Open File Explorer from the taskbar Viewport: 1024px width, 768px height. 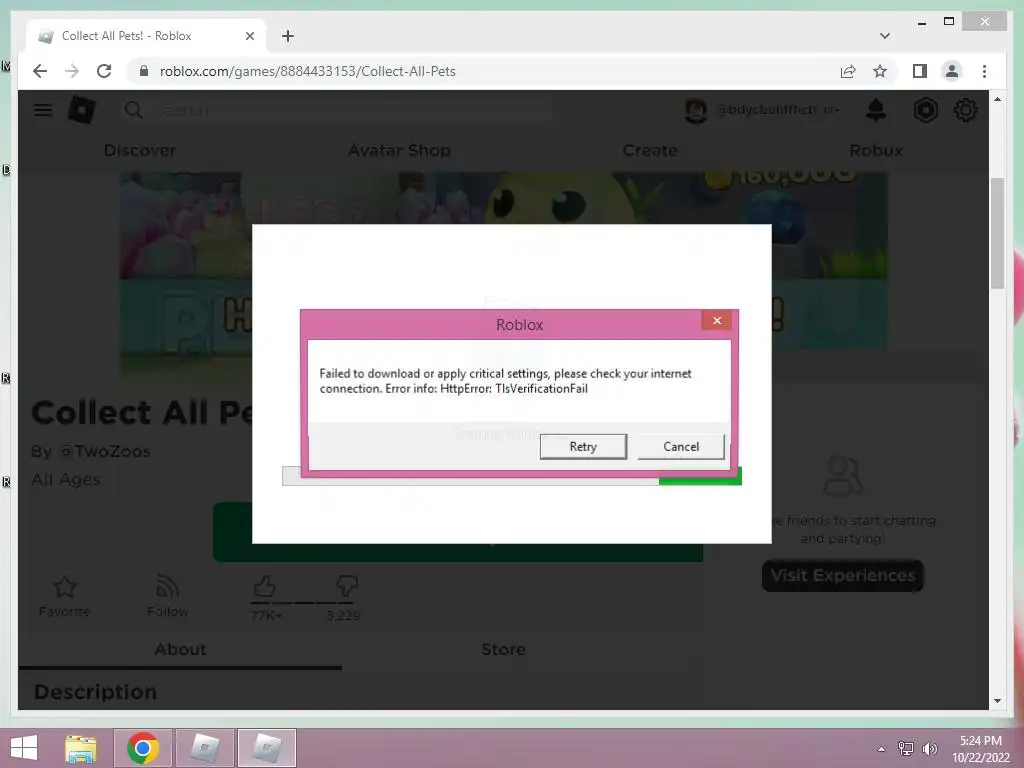pyautogui.click(x=81, y=748)
